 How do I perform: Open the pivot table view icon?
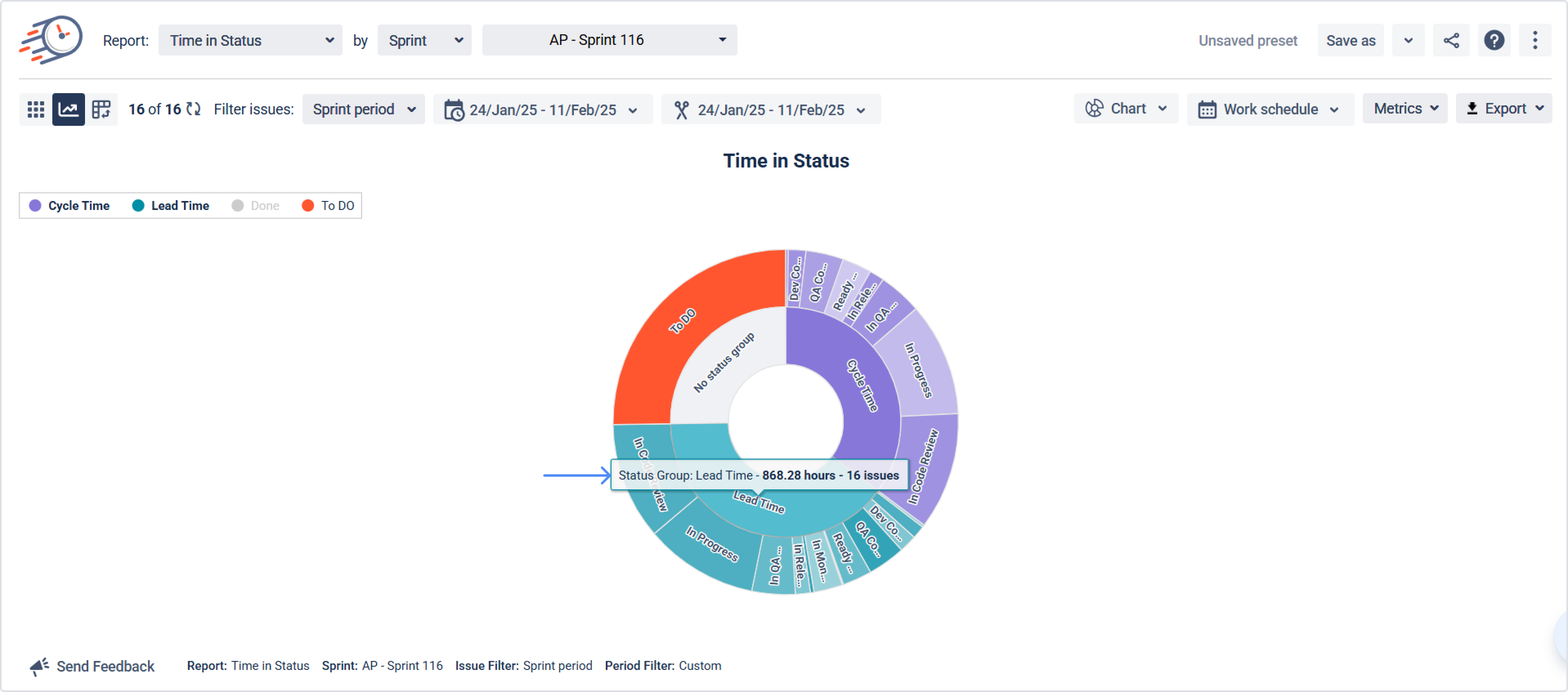pos(101,109)
